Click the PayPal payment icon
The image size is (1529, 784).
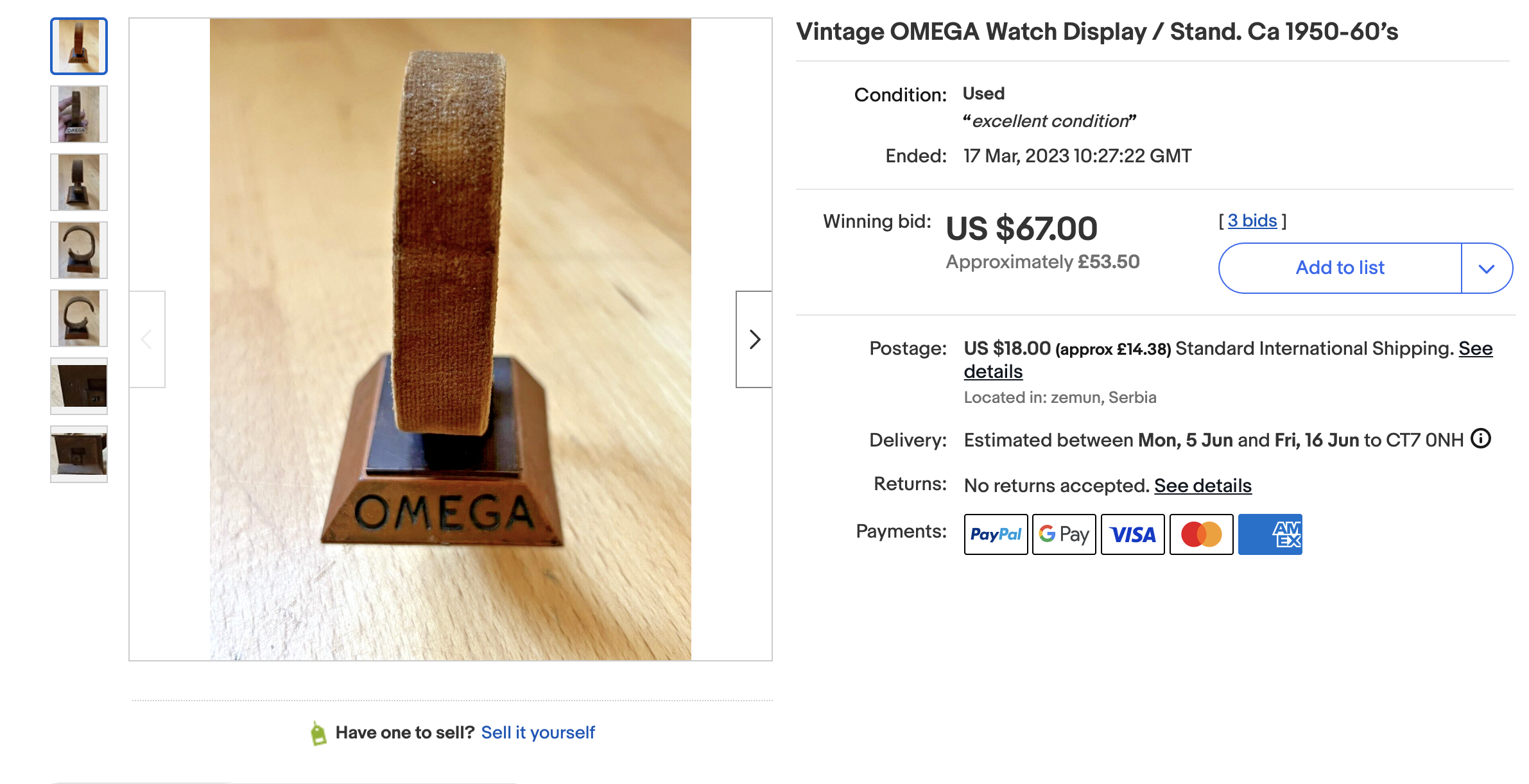996,534
